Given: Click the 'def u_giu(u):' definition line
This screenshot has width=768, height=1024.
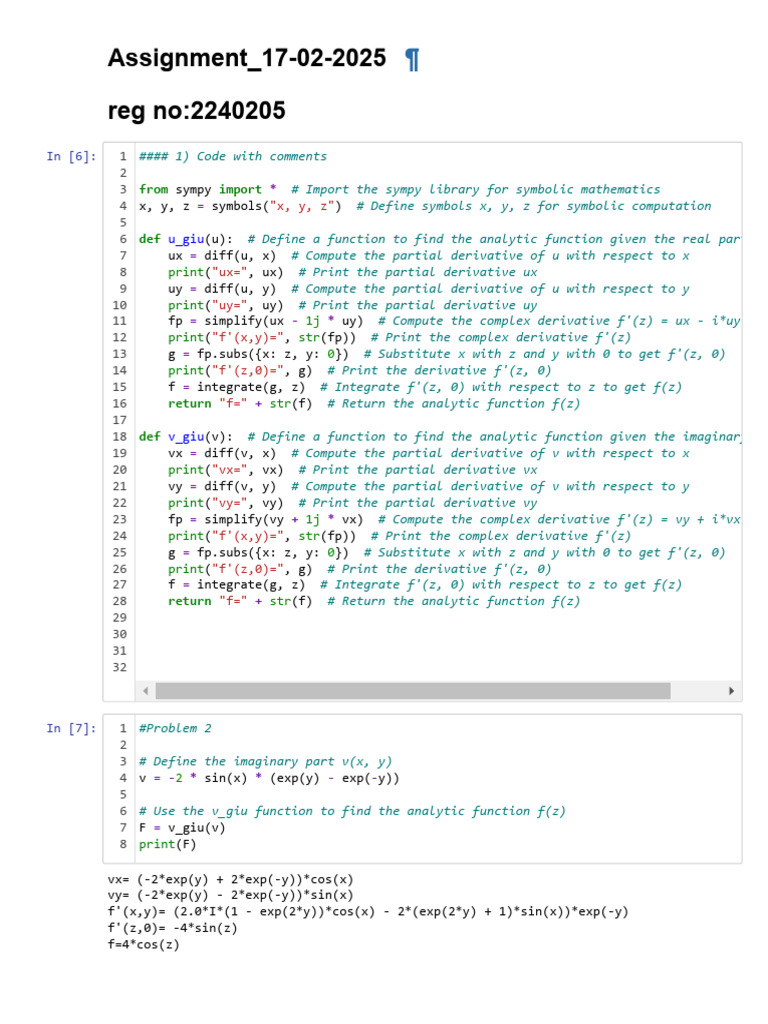Looking at the screenshot, I should [x=439, y=239].
